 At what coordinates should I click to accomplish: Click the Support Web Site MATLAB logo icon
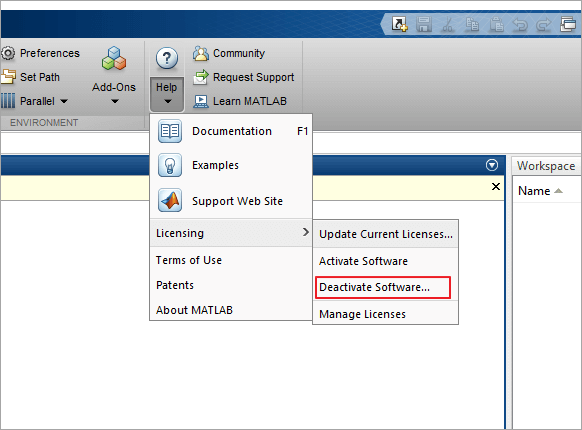click(x=170, y=200)
